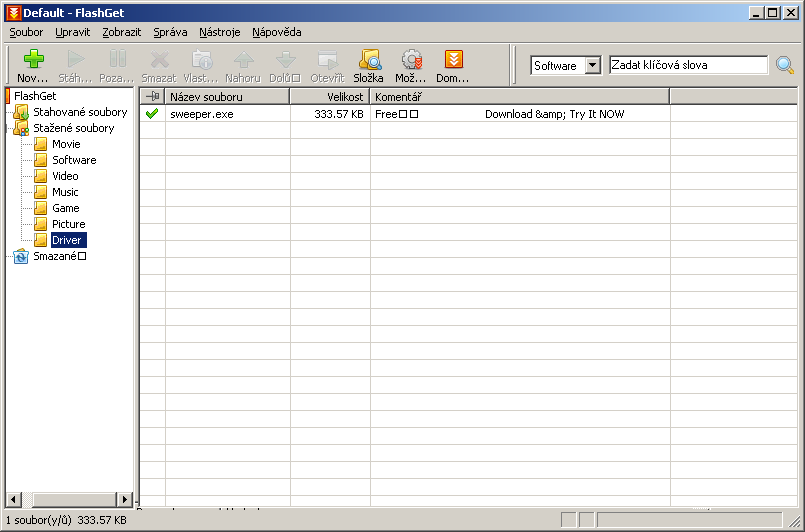Open the Správa menu
Image resolution: width=805 pixels, height=532 pixels.
pos(170,32)
